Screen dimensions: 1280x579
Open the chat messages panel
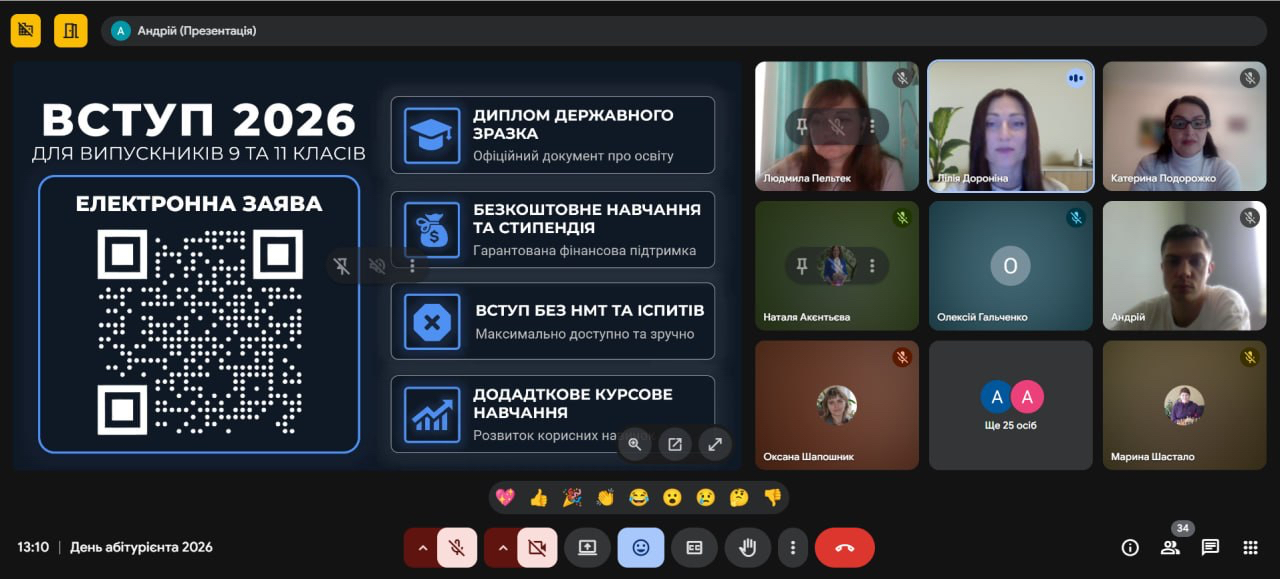point(1210,547)
